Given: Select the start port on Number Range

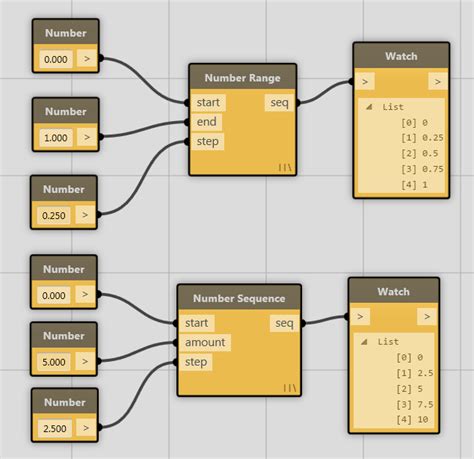Looking at the screenshot, I should click(x=208, y=103).
